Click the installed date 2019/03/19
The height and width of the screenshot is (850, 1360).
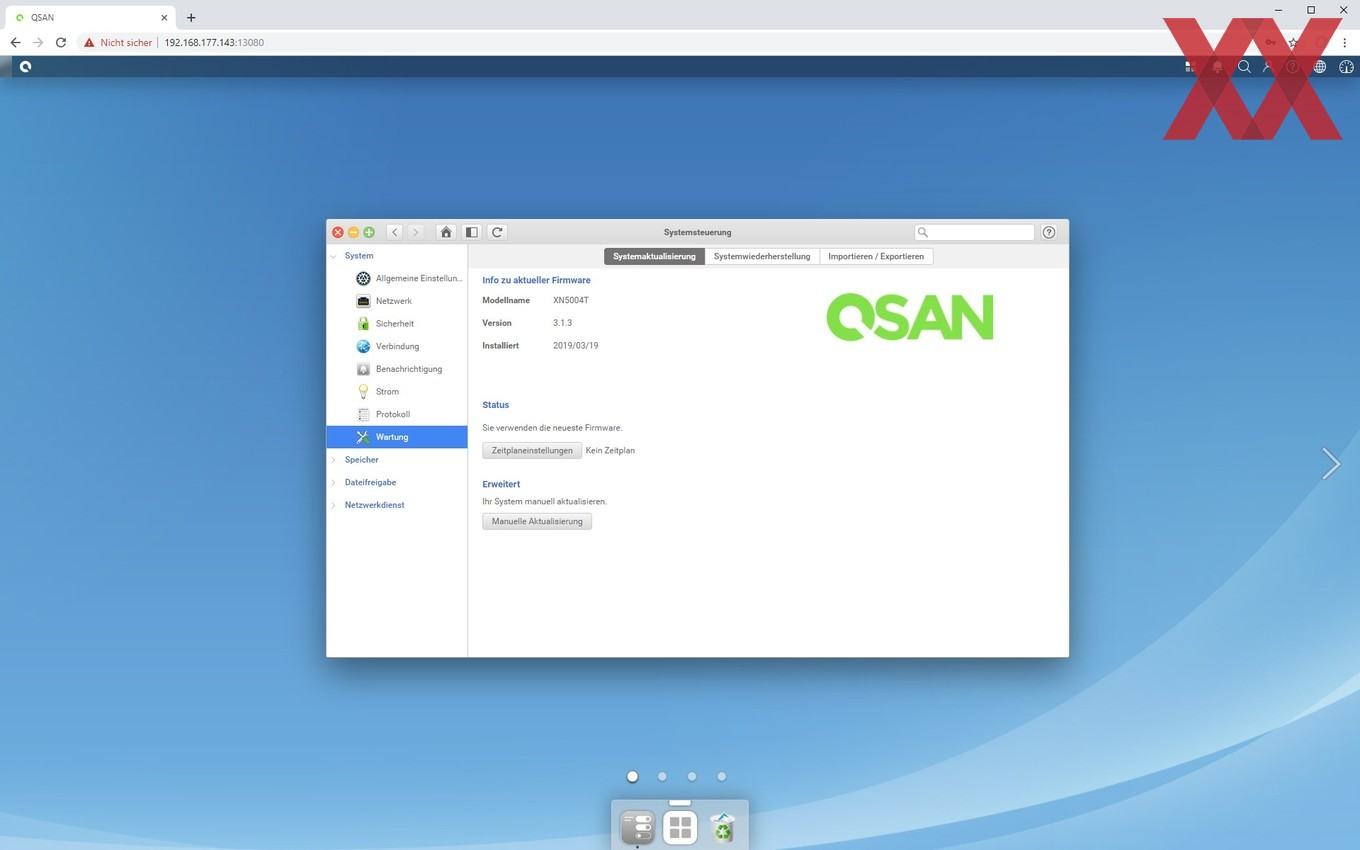[x=576, y=346]
